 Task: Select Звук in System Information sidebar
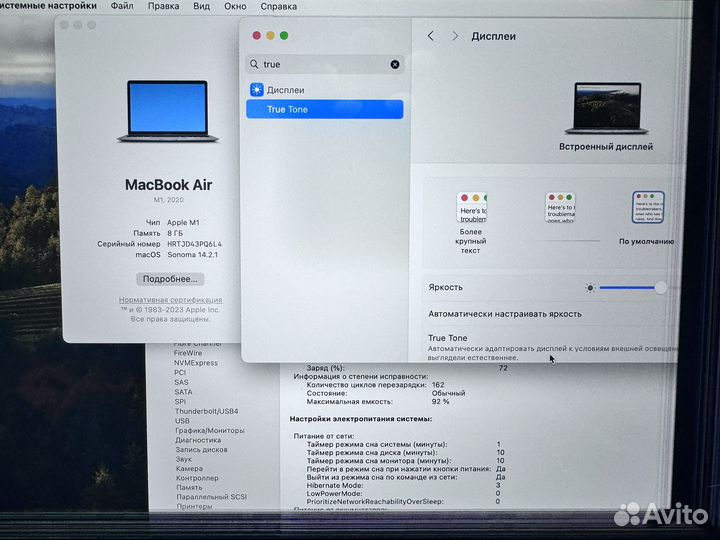point(184,459)
